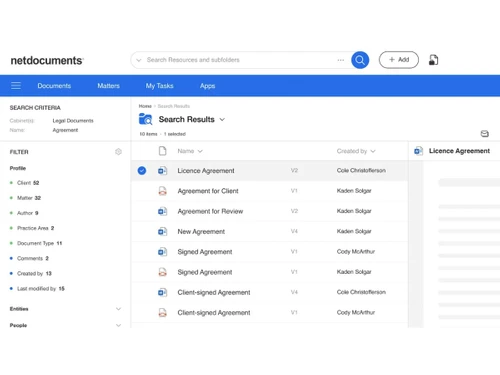Screen dimensions: 500x375
Task: Open the Created by column dropdown
Action: (x=373, y=151)
